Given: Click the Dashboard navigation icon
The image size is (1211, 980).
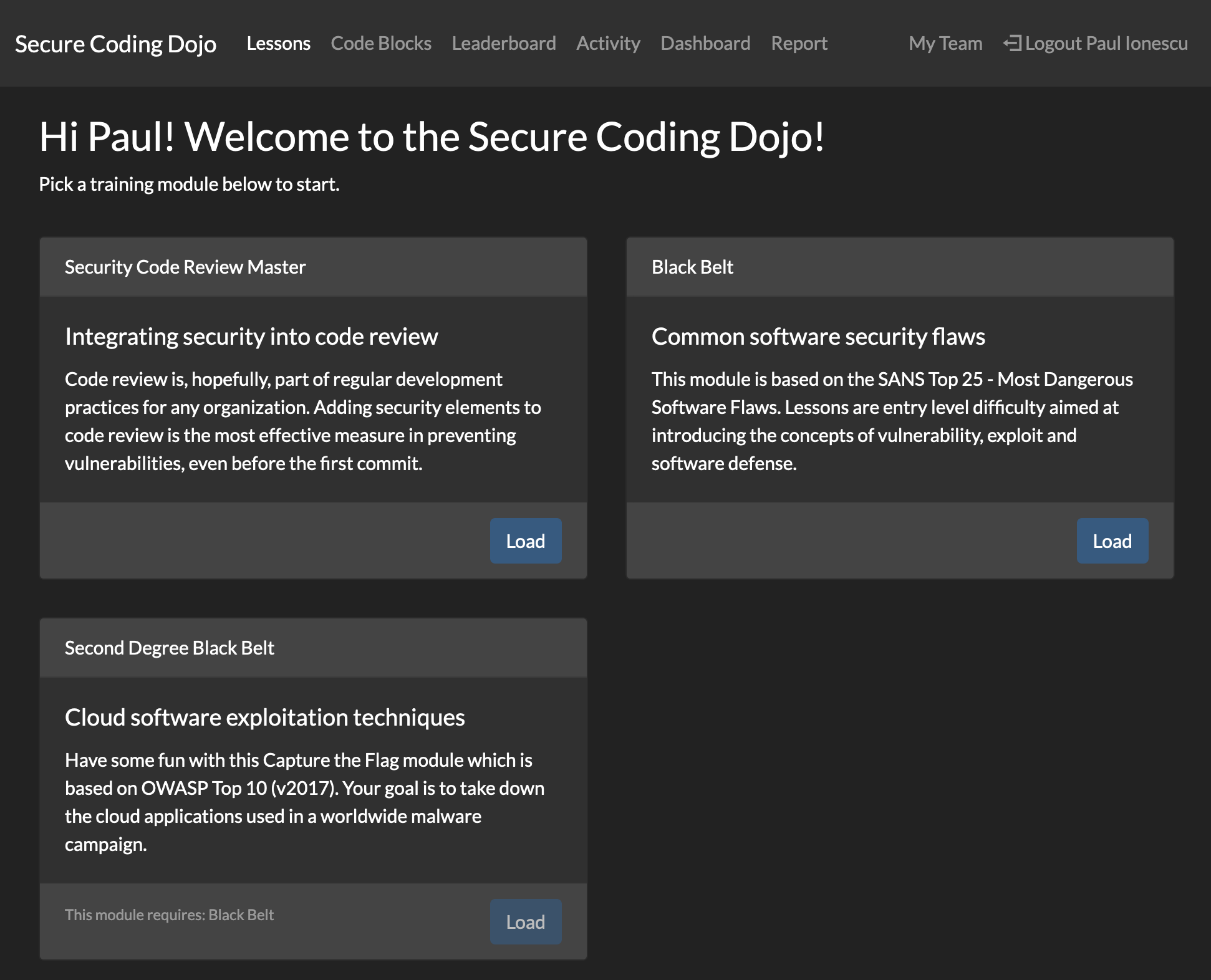Looking at the screenshot, I should click(705, 42).
